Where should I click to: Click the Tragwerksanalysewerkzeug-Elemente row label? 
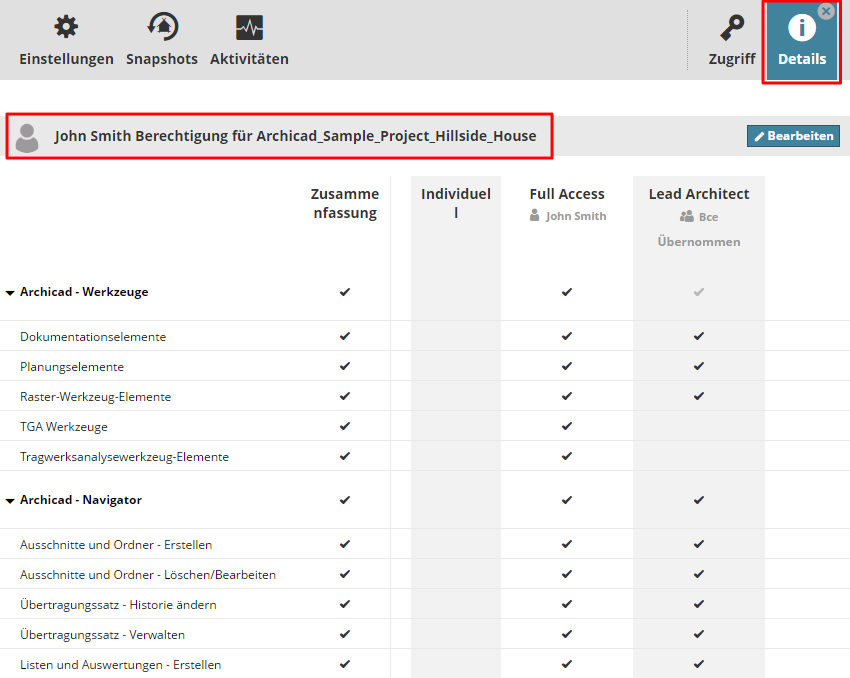124,457
